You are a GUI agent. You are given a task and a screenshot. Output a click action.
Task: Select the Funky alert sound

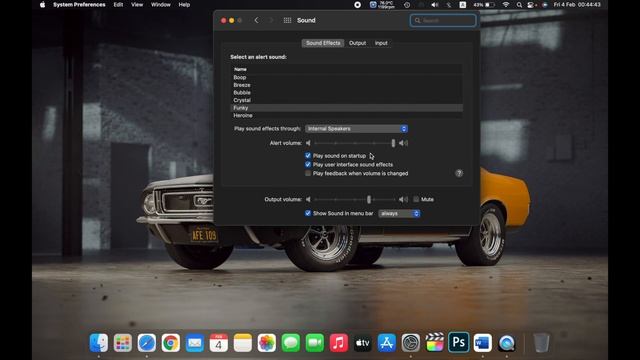(347, 108)
